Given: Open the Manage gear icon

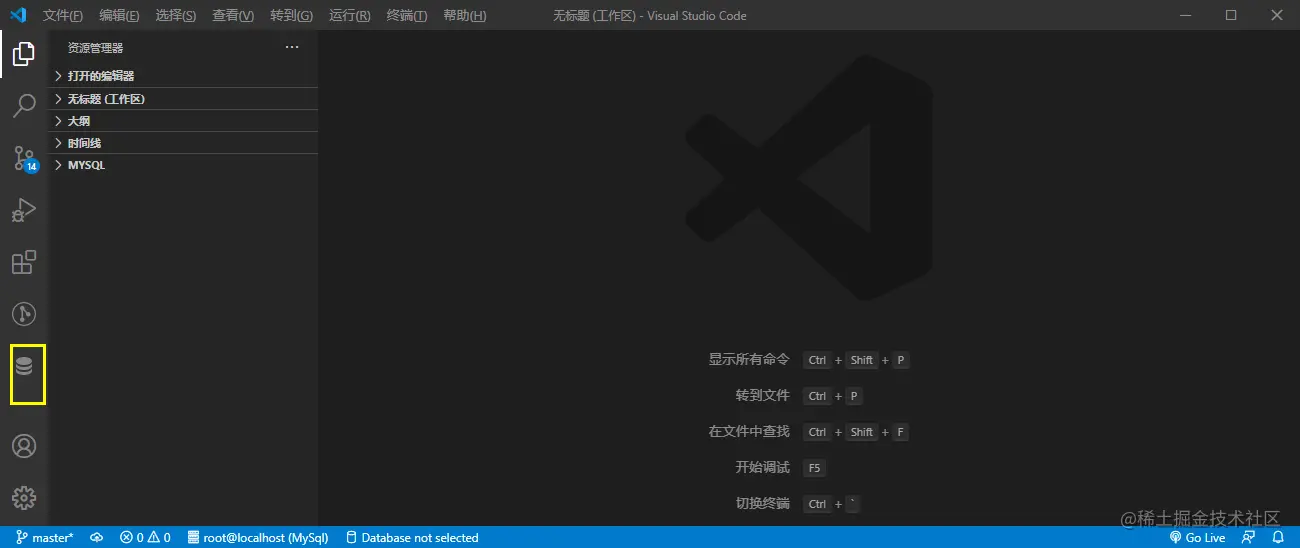Looking at the screenshot, I should (x=24, y=497).
